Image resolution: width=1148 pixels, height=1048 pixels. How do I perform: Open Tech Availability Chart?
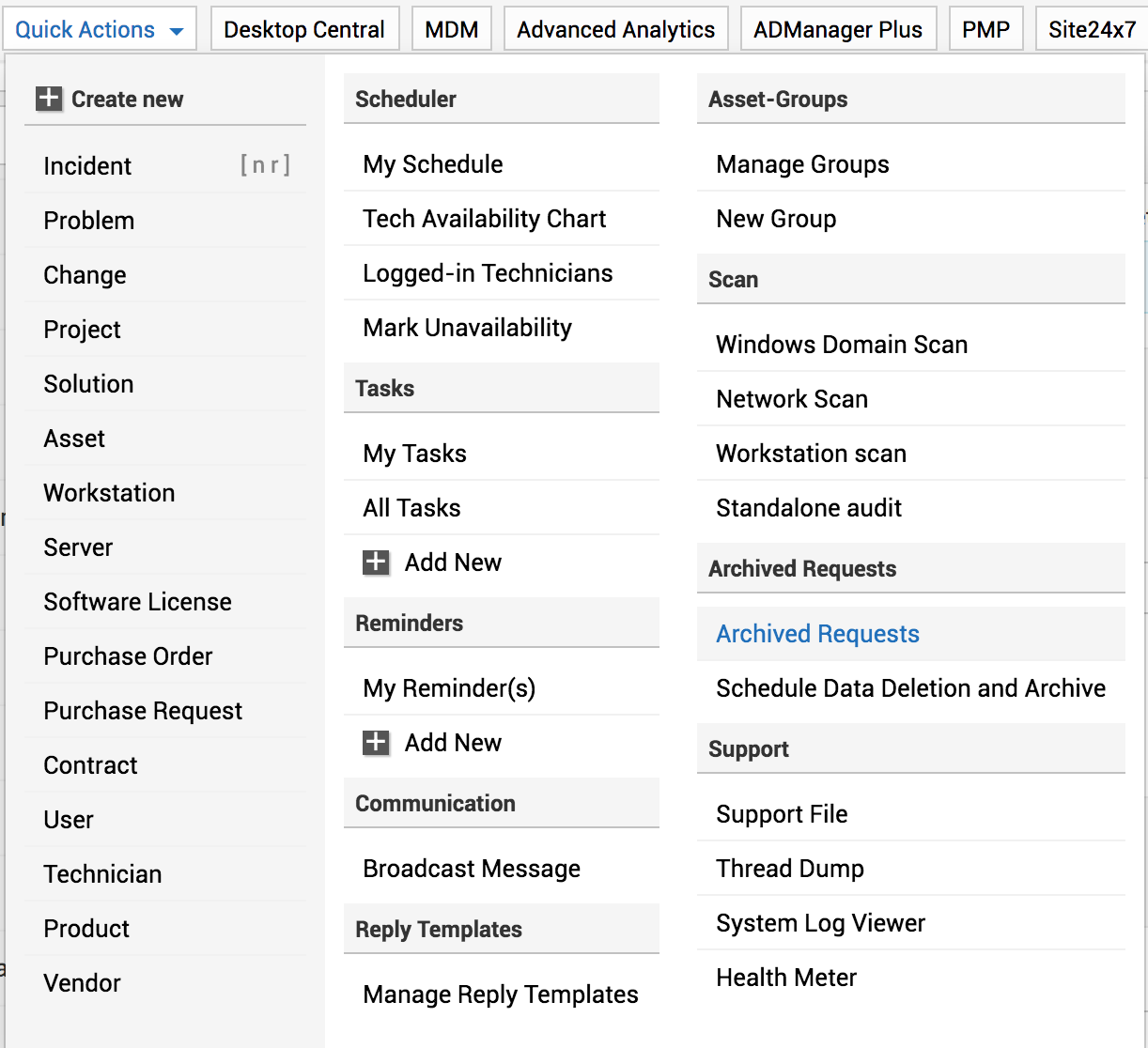(x=484, y=219)
